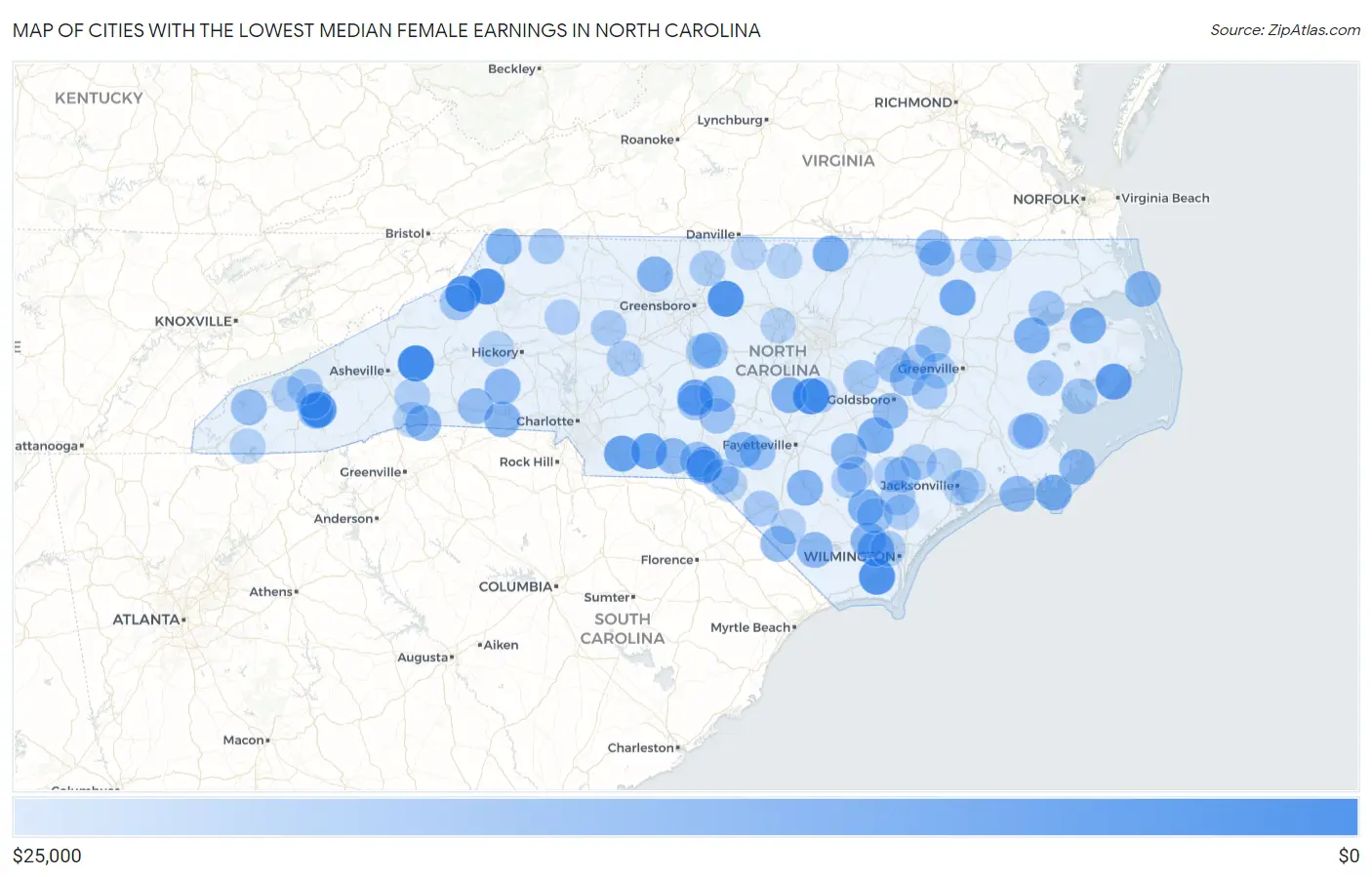Click the VIRGINIA state label

pos(838,161)
